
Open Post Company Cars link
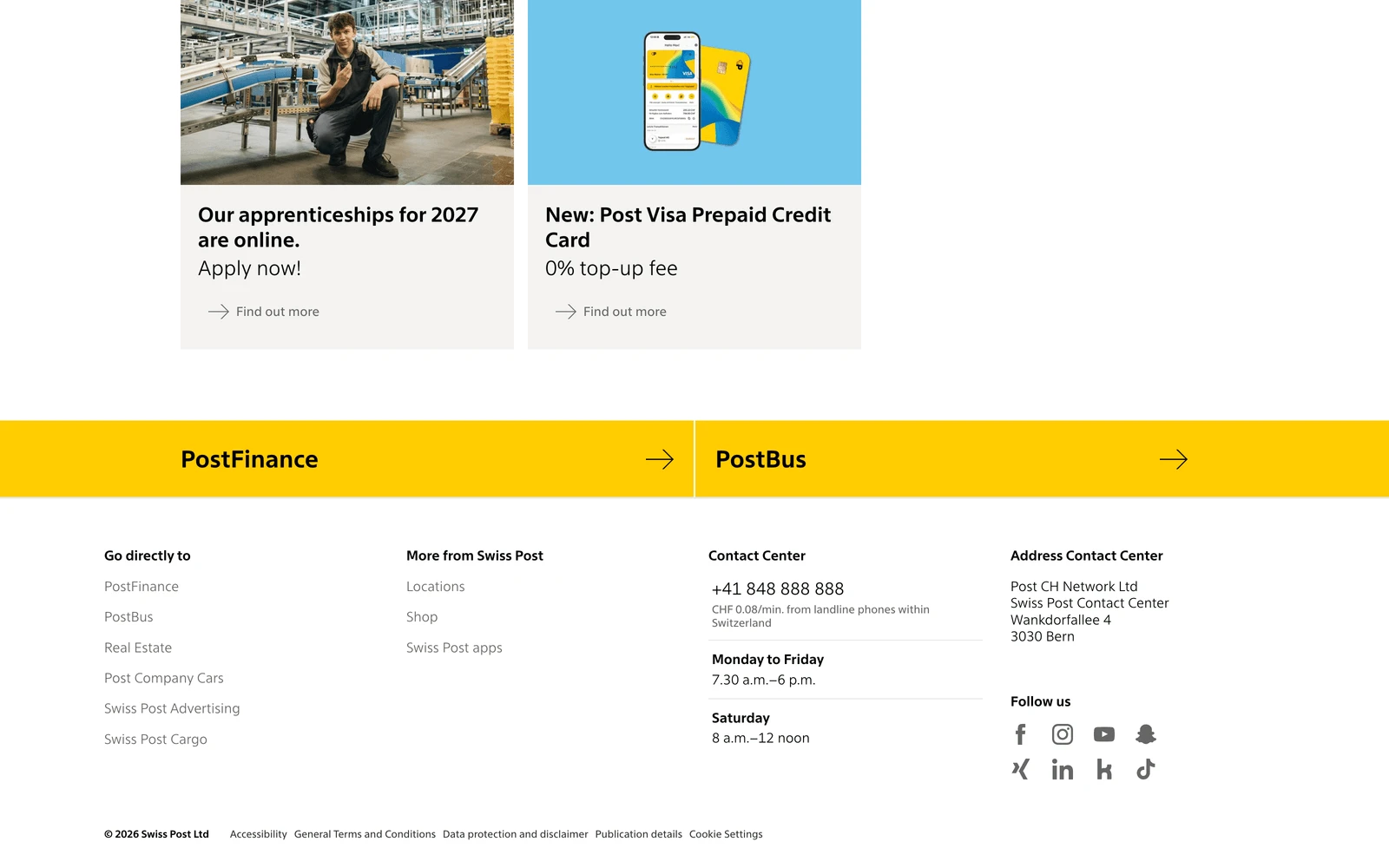pos(164,678)
